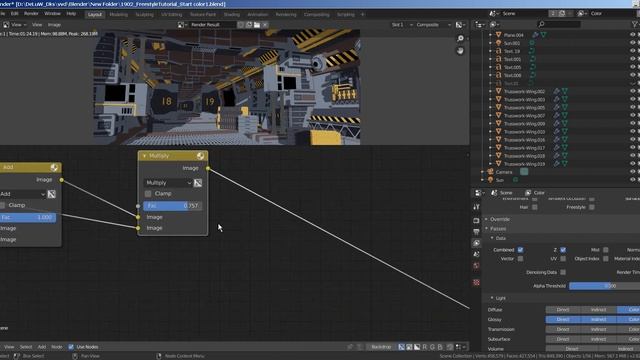Open the Render menu in top bar
The image size is (640, 360).
pyautogui.click(x=31, y=13)
